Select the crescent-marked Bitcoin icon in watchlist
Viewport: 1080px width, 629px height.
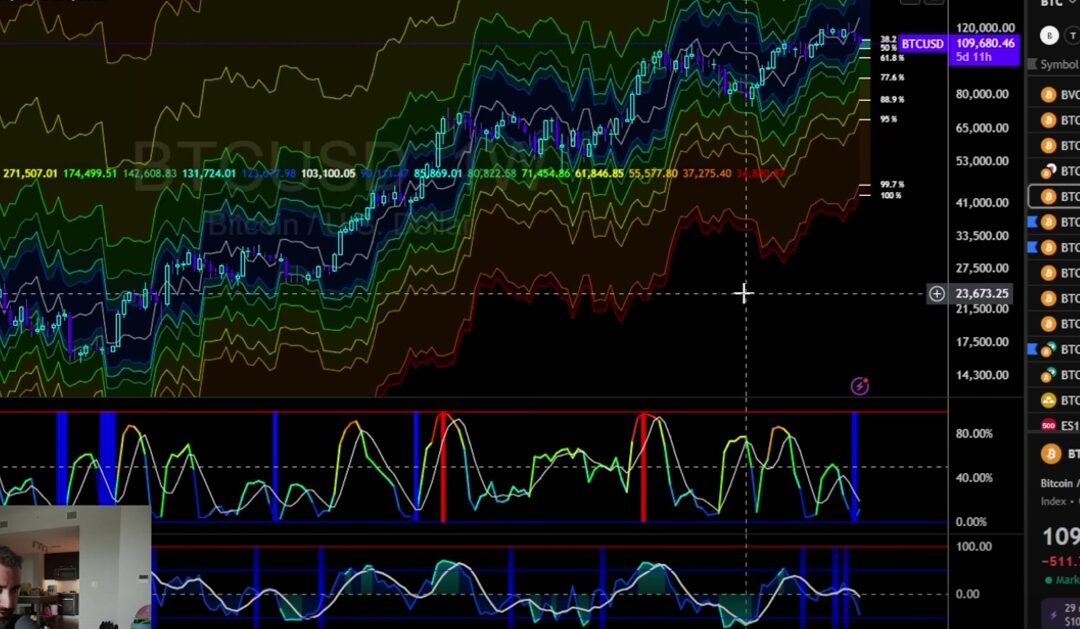pyautogui.click(x=1048, y=169)
